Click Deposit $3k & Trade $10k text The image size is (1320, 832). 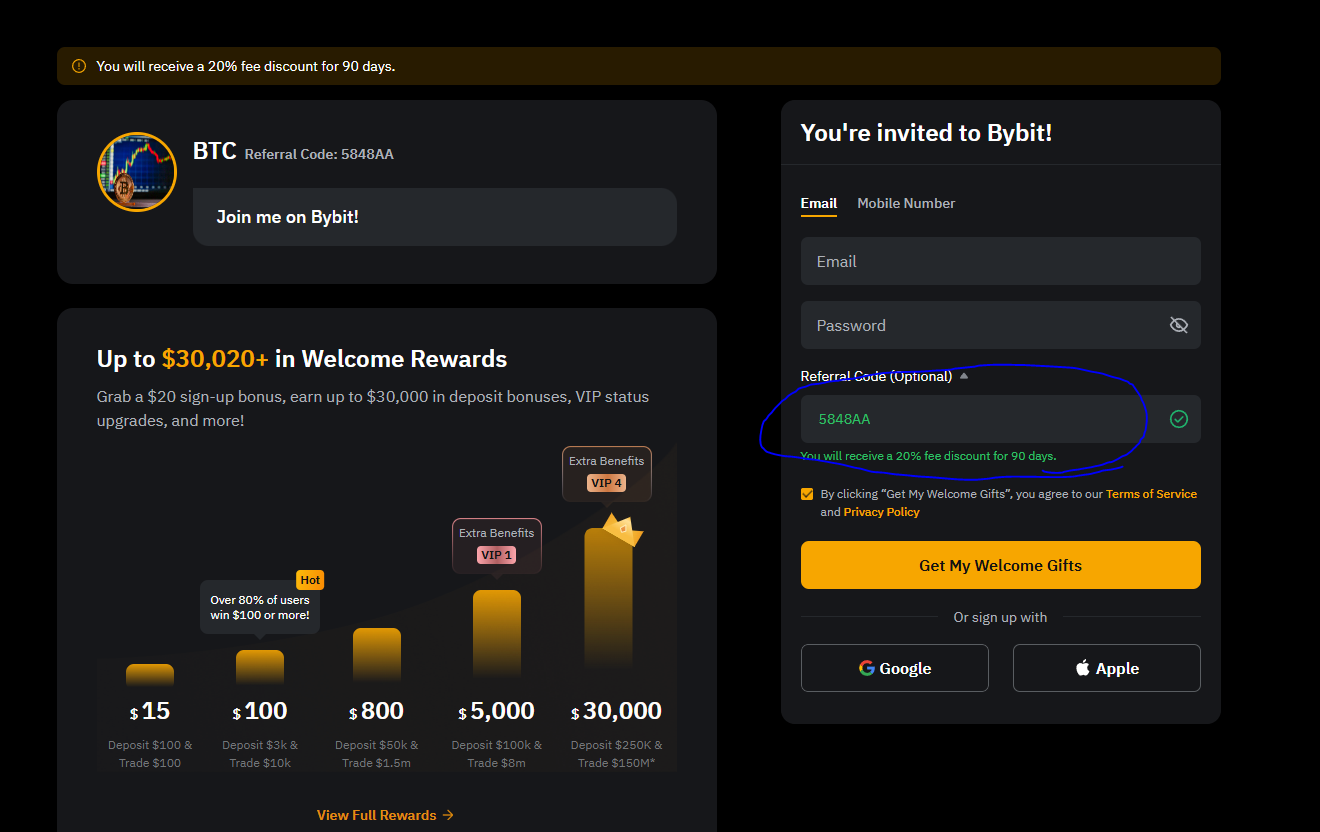260,754
